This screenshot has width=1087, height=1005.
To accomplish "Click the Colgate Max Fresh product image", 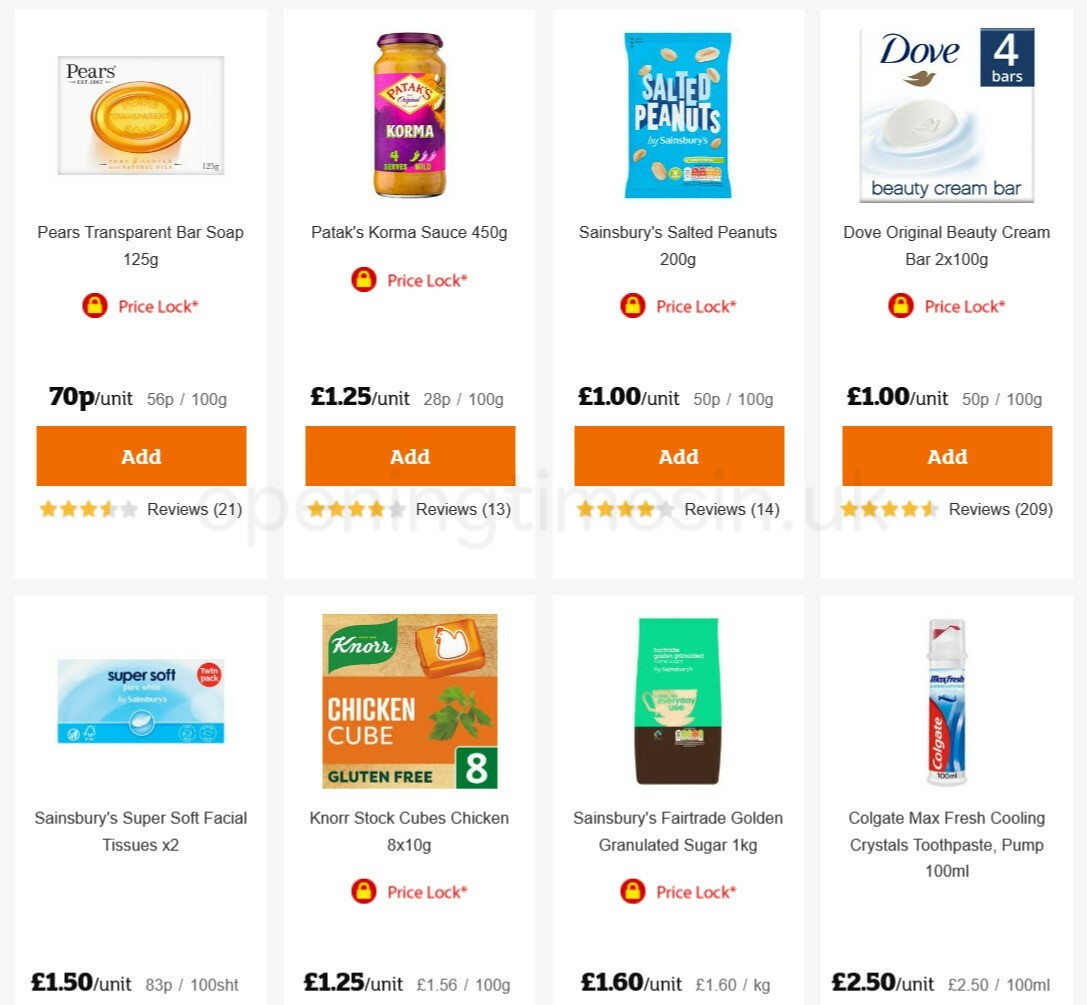I will point(946,700).
